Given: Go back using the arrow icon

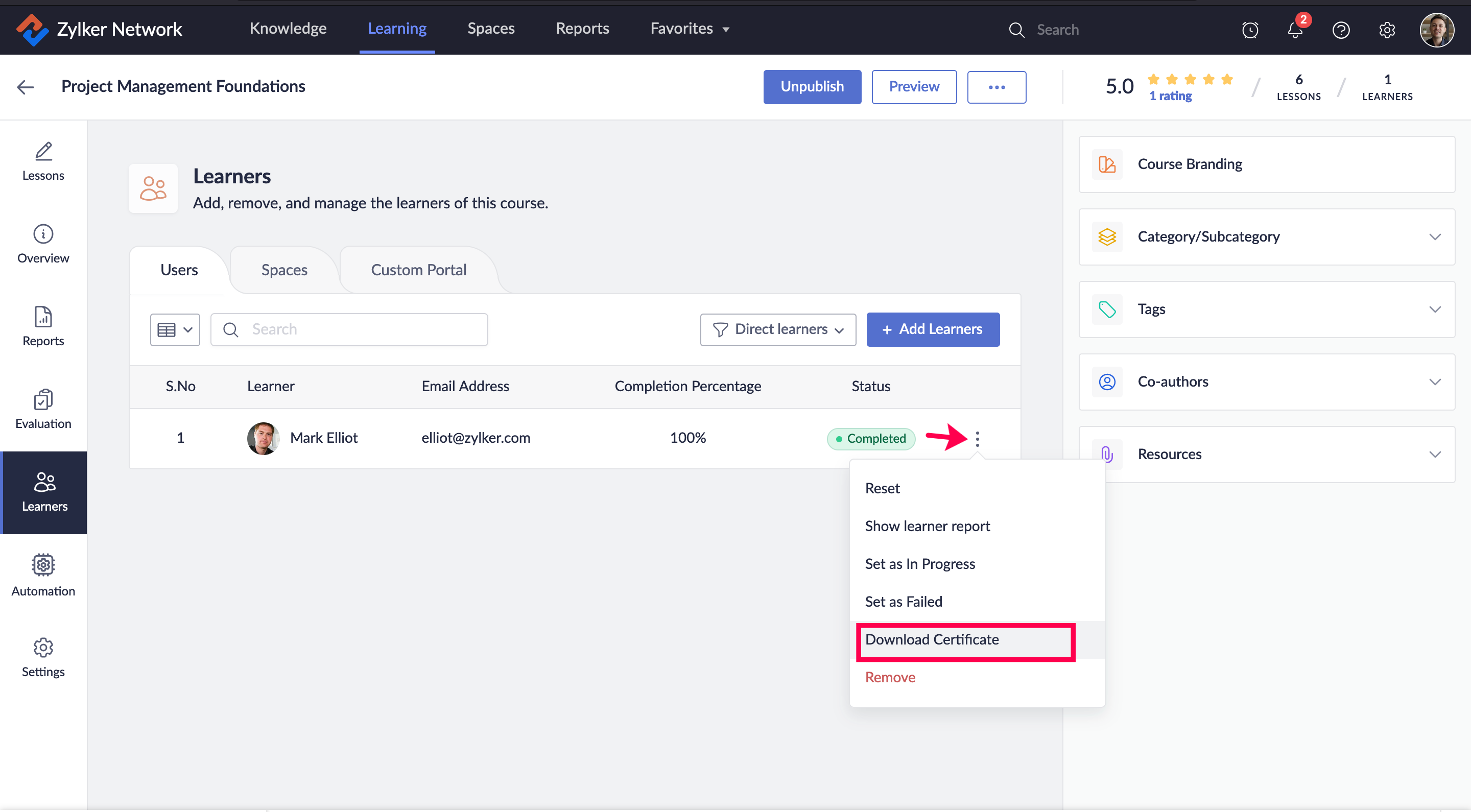Looking at the screenshot, I should [26, 87].
